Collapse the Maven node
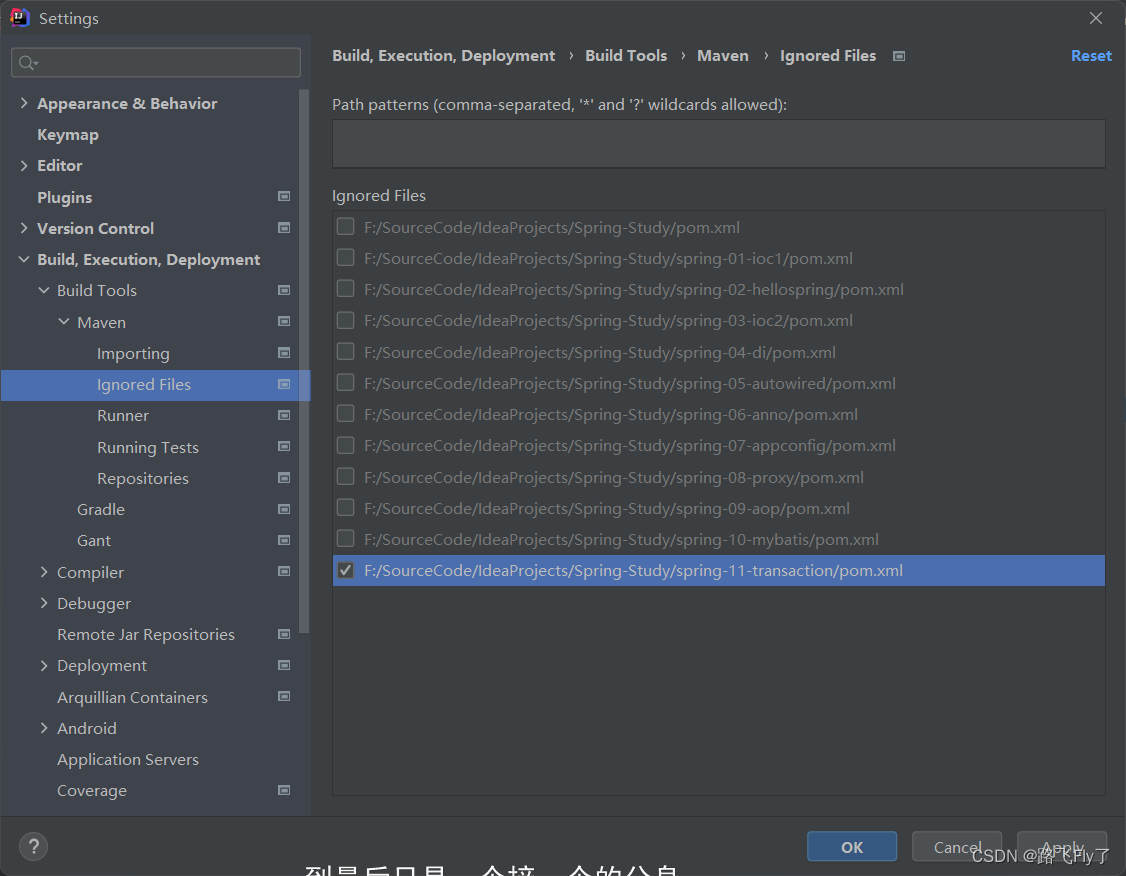1126x876 pixels. [x=64, y=322]
